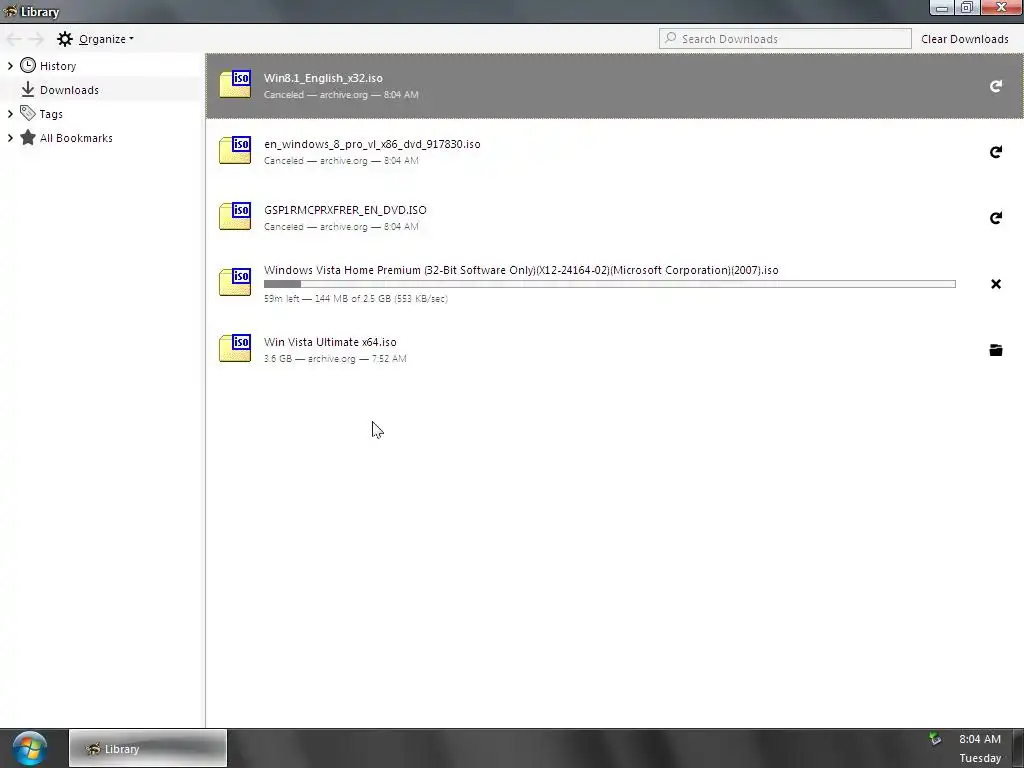The image size is (1024, 768).
Task: Select Downloads in the sidebar
Action: click(x=69, y=90)
